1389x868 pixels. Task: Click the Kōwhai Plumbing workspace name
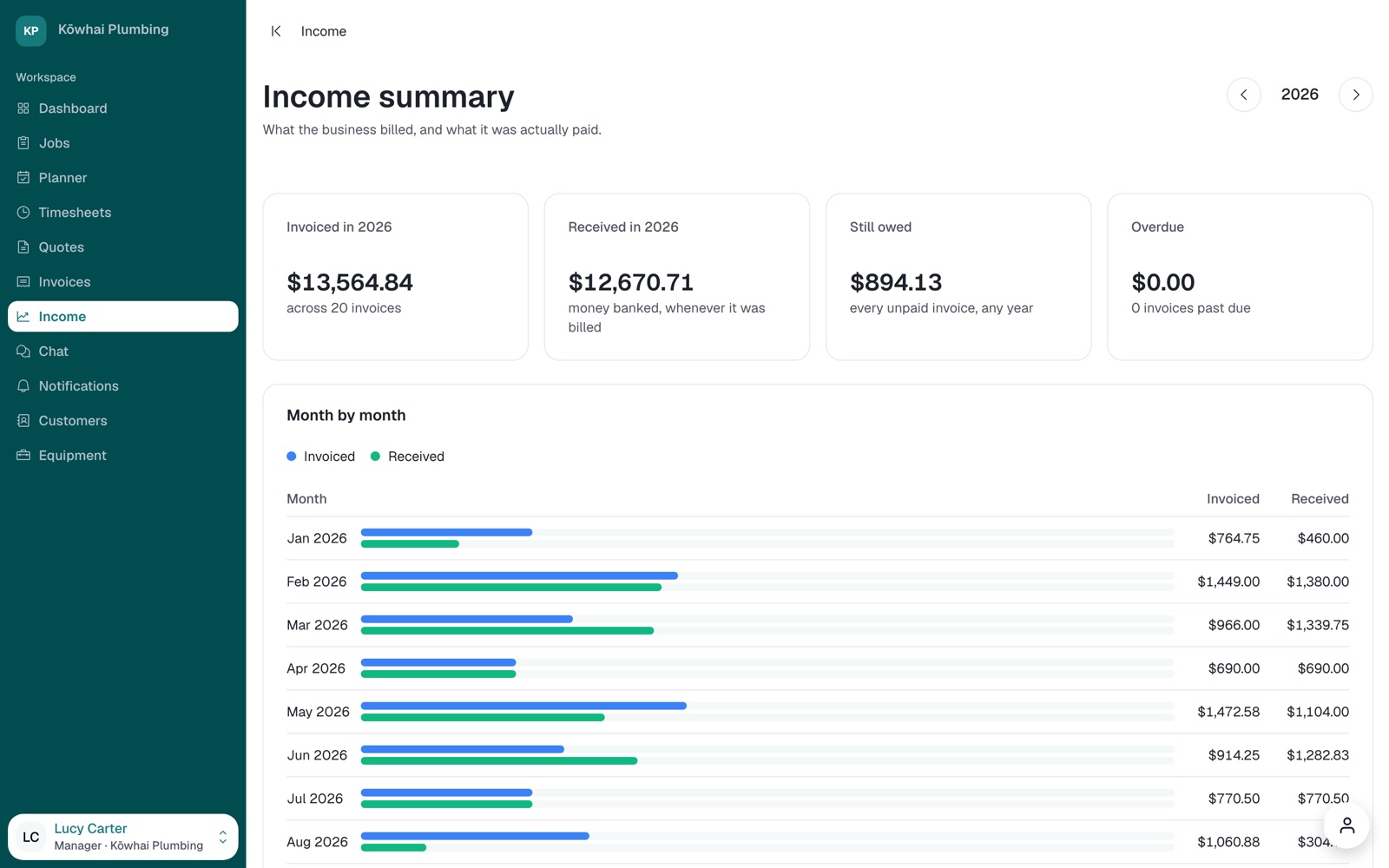[114, 30]
